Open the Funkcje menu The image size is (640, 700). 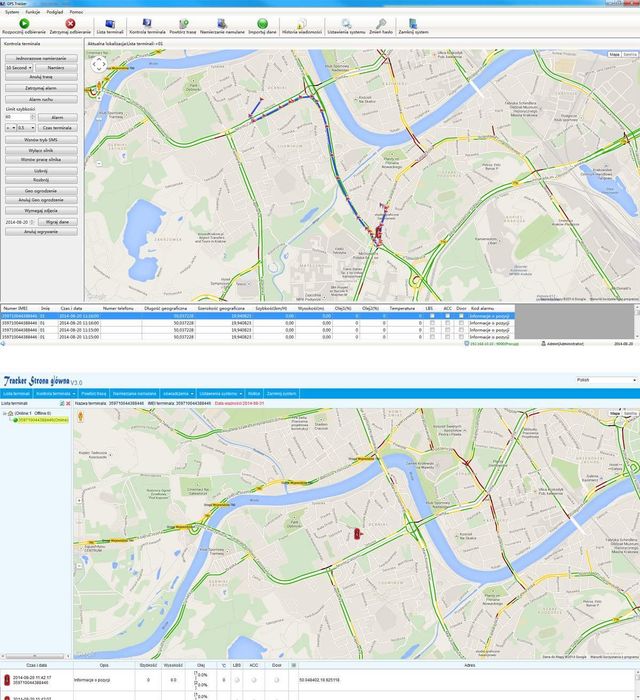pos(33,12)
